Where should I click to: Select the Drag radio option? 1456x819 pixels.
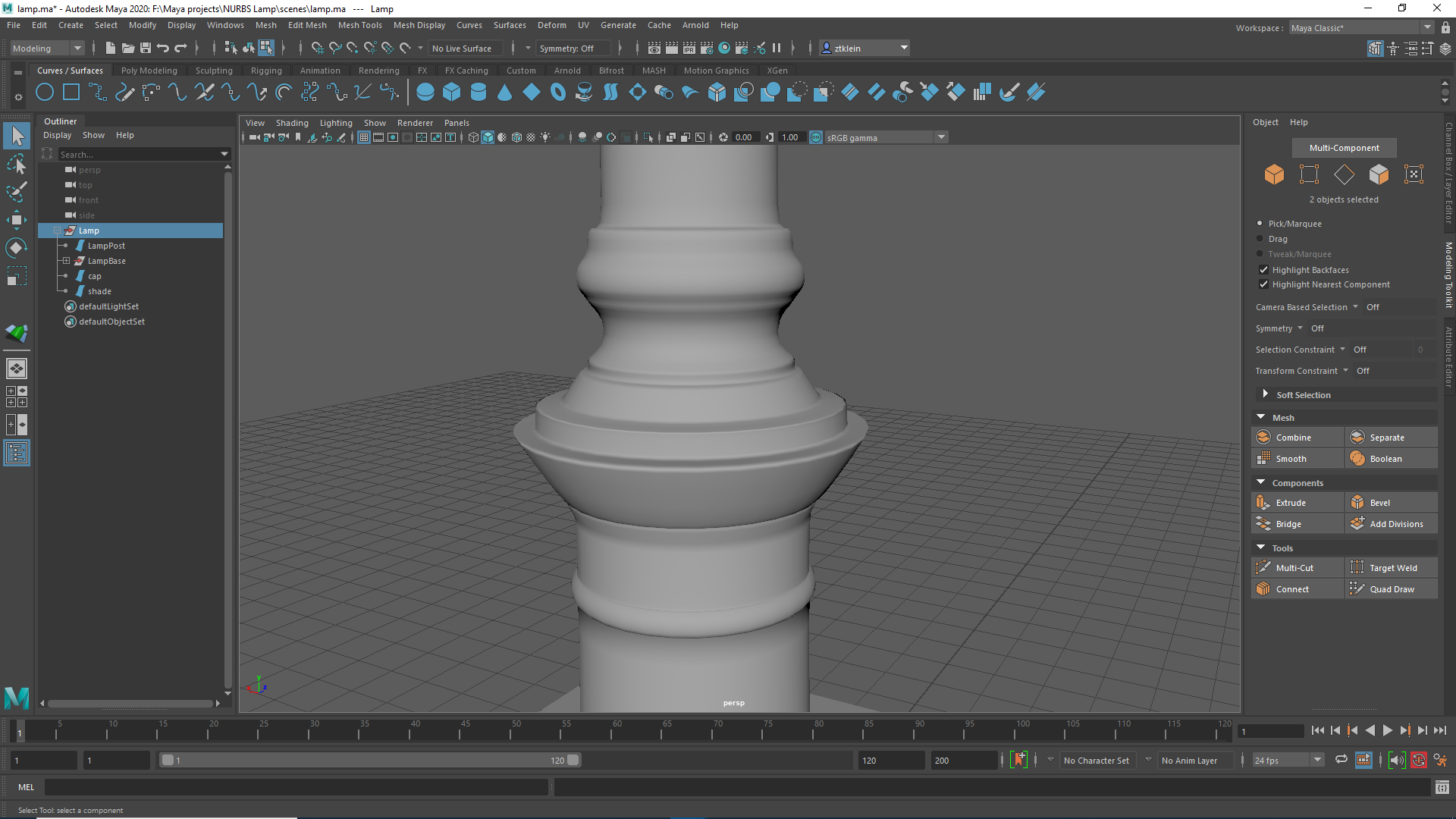pyautogui.click(x=1260, y=239)
